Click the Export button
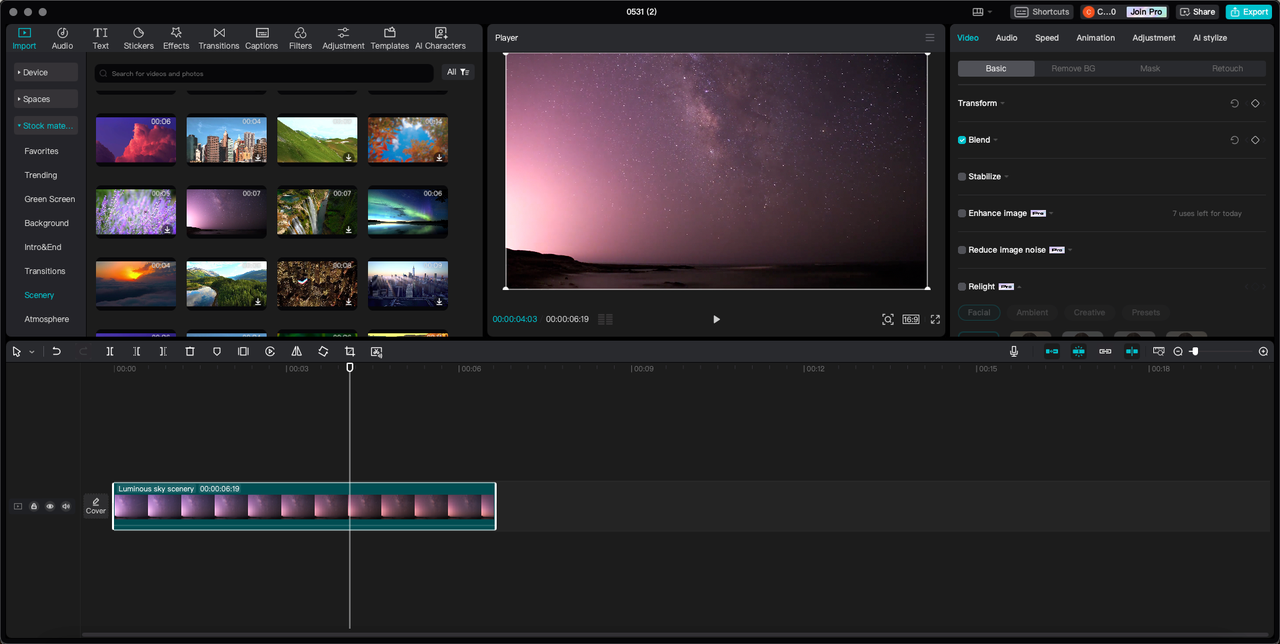The width and height of the screenshot is (1280, 644). [1248, 12]
